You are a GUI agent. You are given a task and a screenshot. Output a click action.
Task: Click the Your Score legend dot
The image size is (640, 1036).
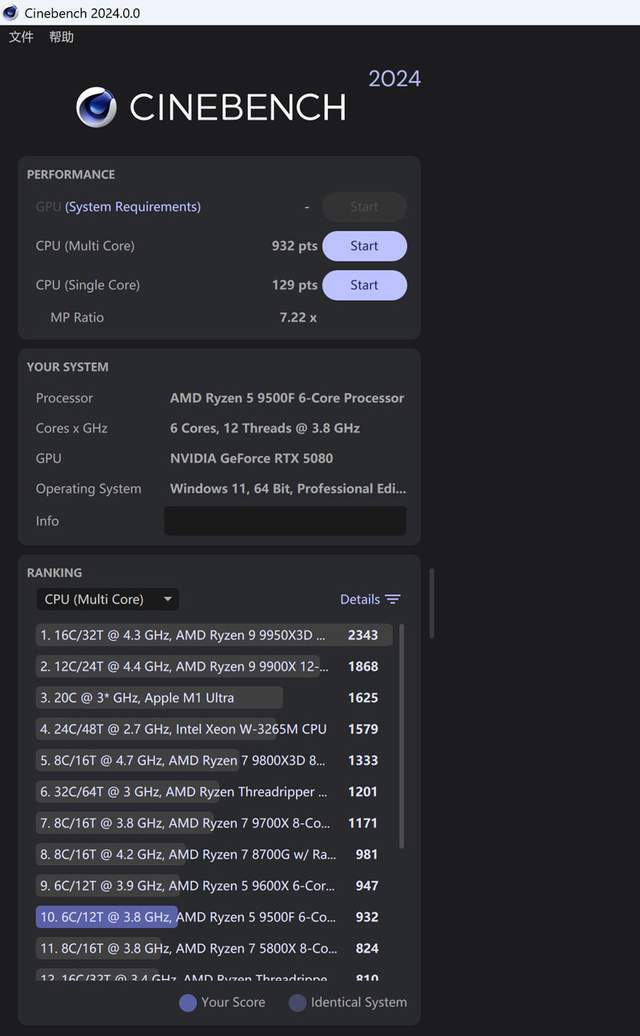tap(187, 1002)
